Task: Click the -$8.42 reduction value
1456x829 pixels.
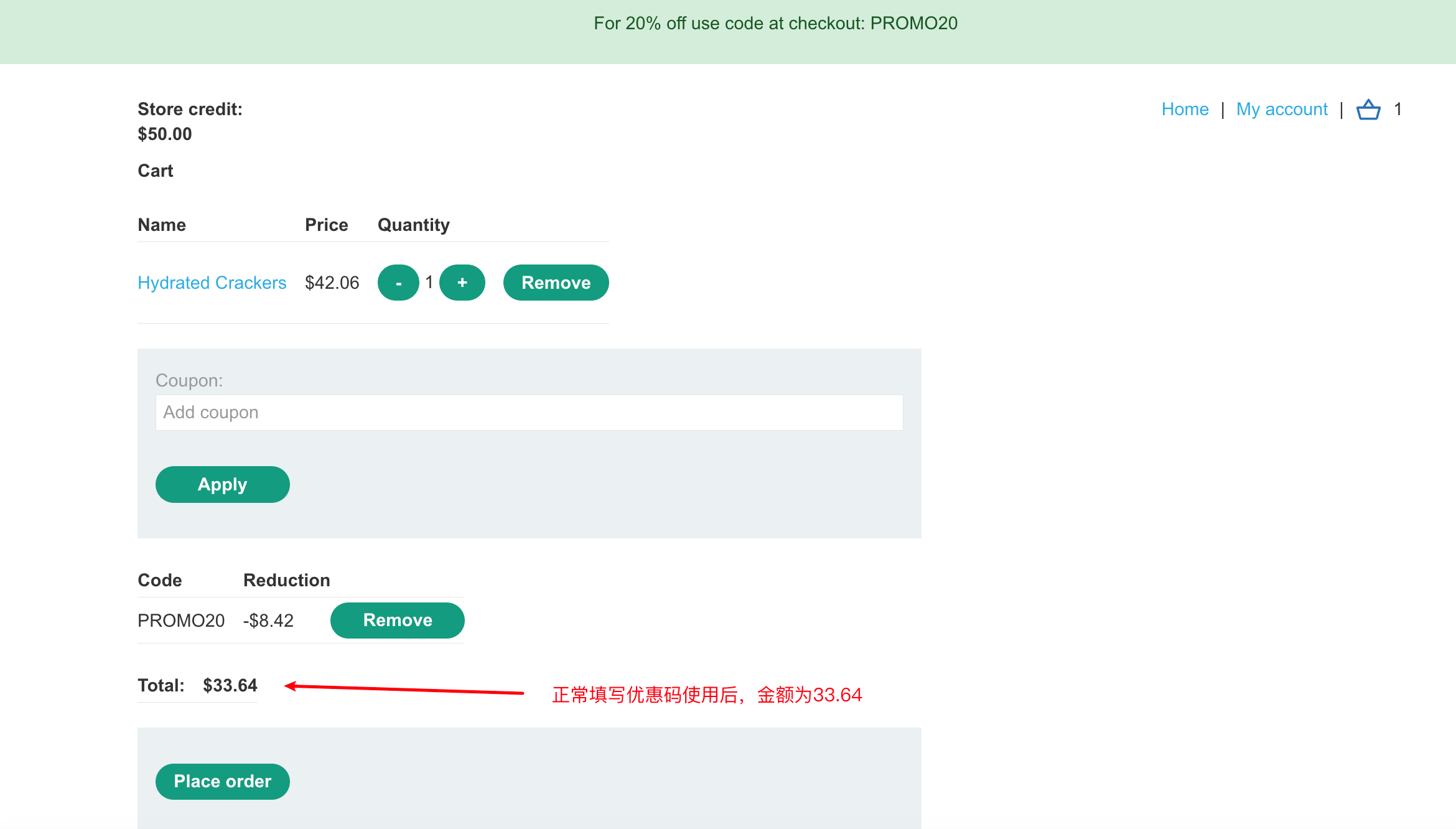Action: click(x=268, y=621)
